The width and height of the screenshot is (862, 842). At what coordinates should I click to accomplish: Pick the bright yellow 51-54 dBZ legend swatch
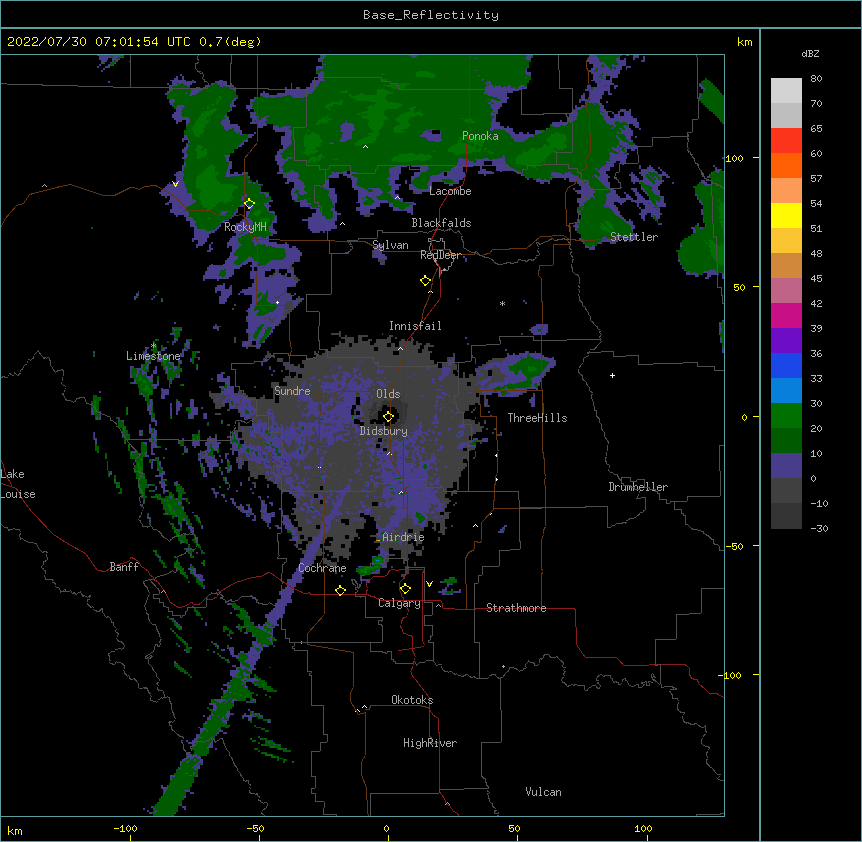[786, 215]
